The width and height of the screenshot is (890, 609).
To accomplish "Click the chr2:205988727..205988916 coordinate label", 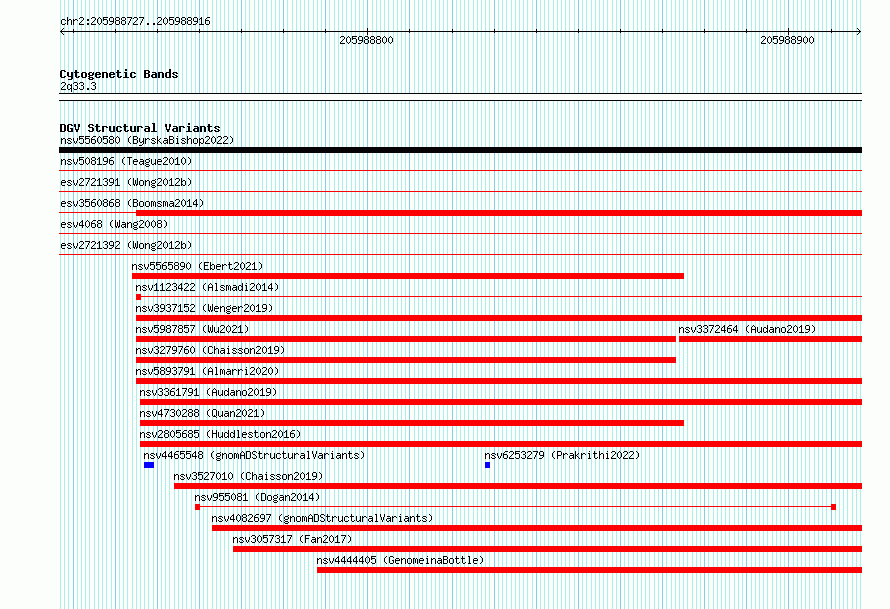I will point(135,21).
